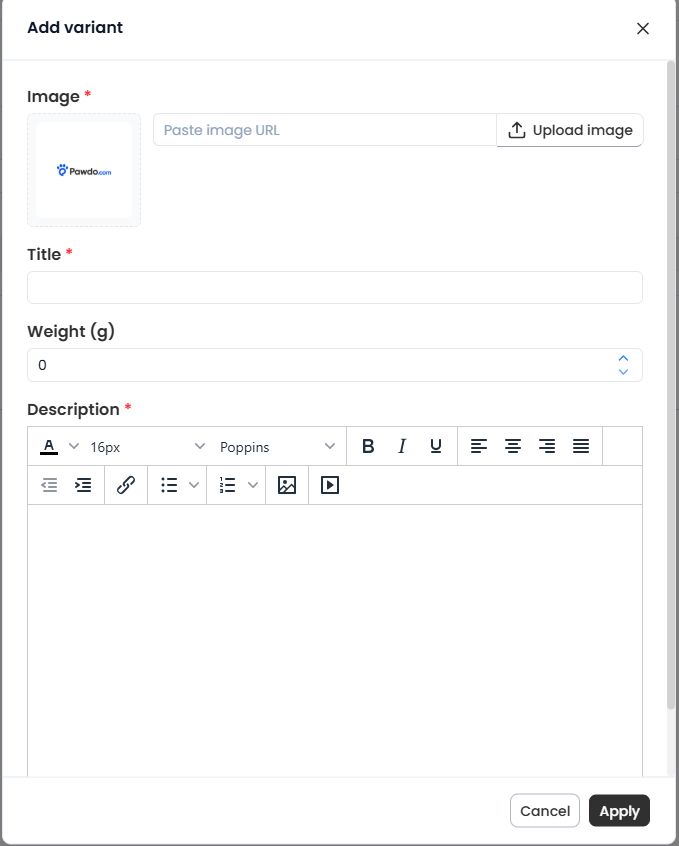Expand bullet list style options
This screenshot has width=679, height=846.
pyautogui.click(x=194, y=485)
